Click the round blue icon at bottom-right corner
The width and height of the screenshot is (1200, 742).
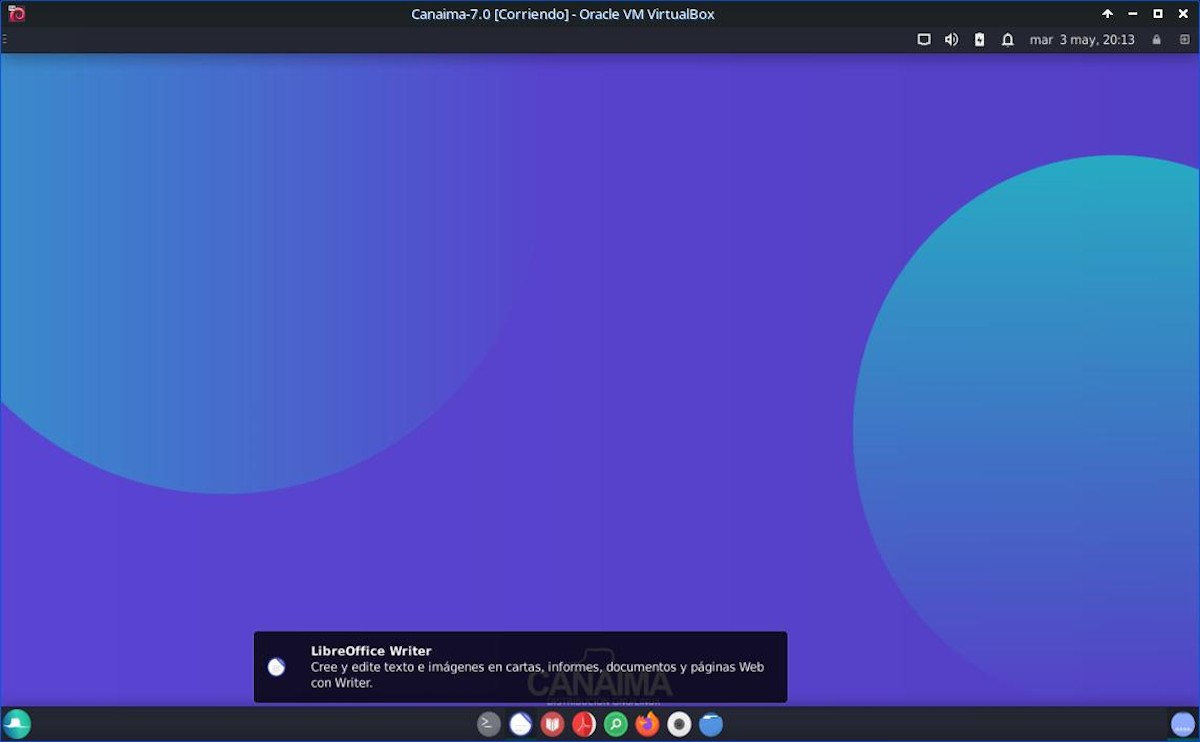click(x=1183, y=724)
